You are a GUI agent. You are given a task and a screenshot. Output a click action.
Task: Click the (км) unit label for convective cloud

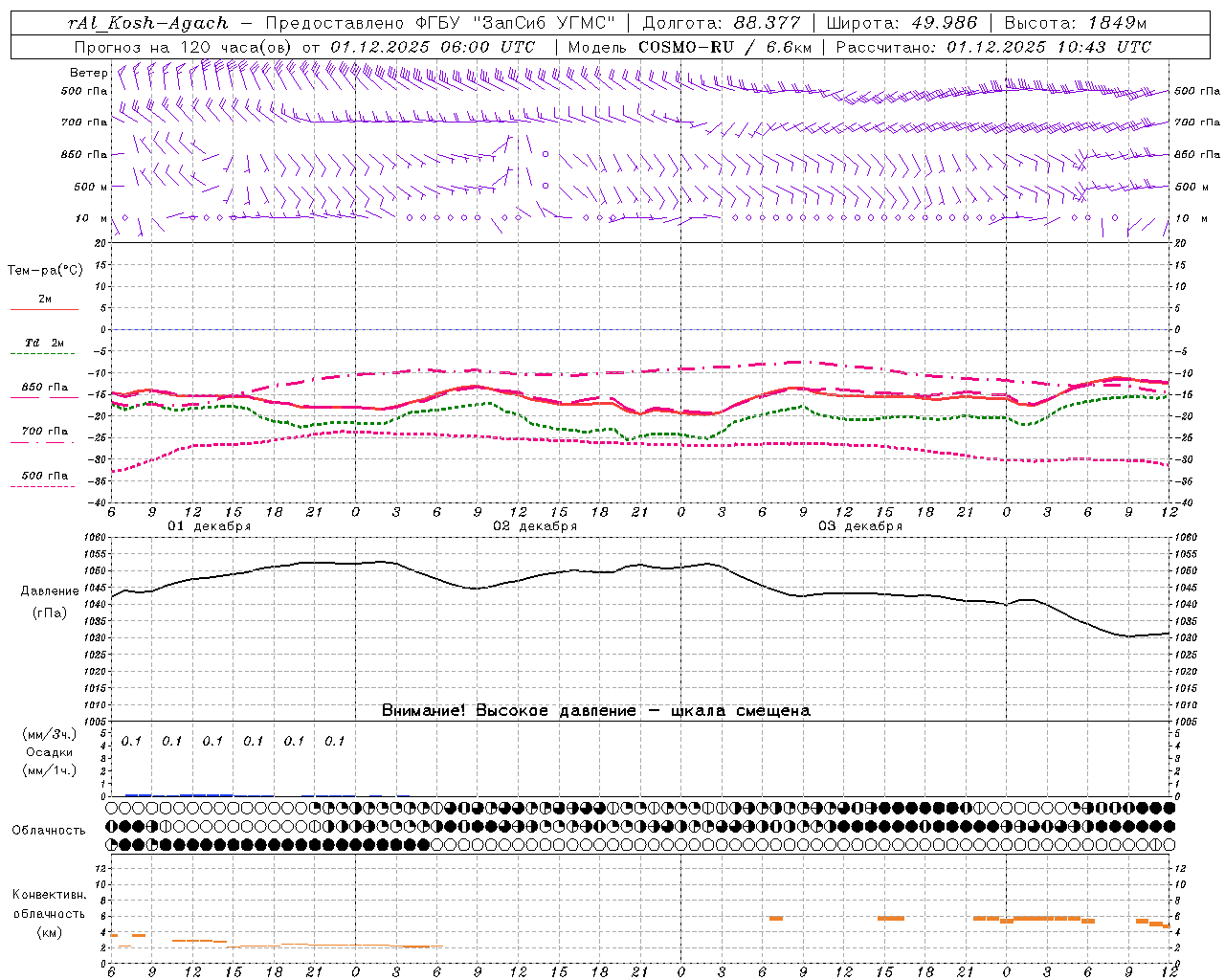tap(50, 932)
